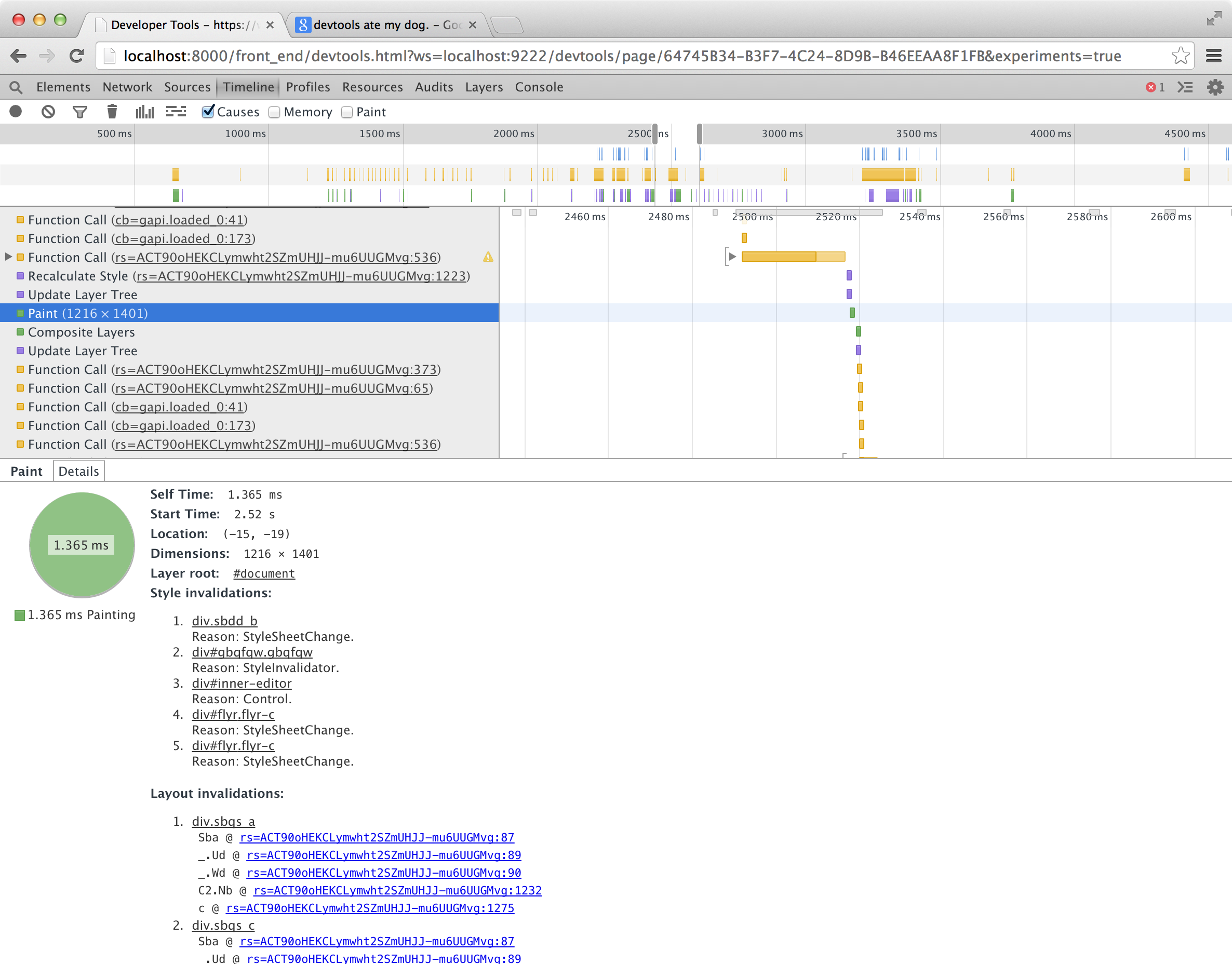Click the #document layer root link
The image size is (1232, 964).
tap(263, 573)
